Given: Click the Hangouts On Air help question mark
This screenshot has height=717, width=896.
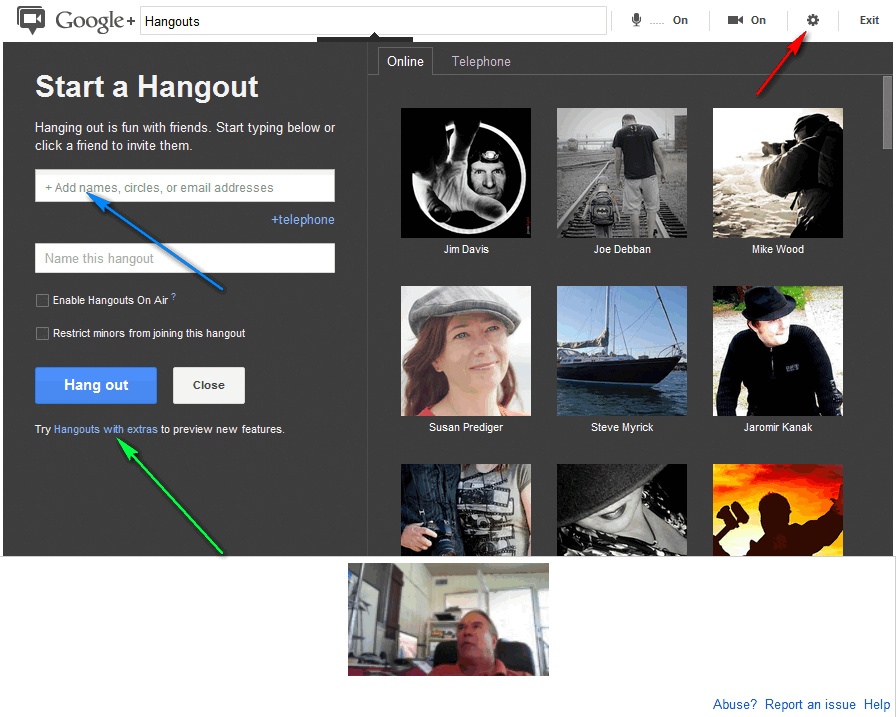Looking at the screenshot, I should pyautogui.click(x=173, y=297).
